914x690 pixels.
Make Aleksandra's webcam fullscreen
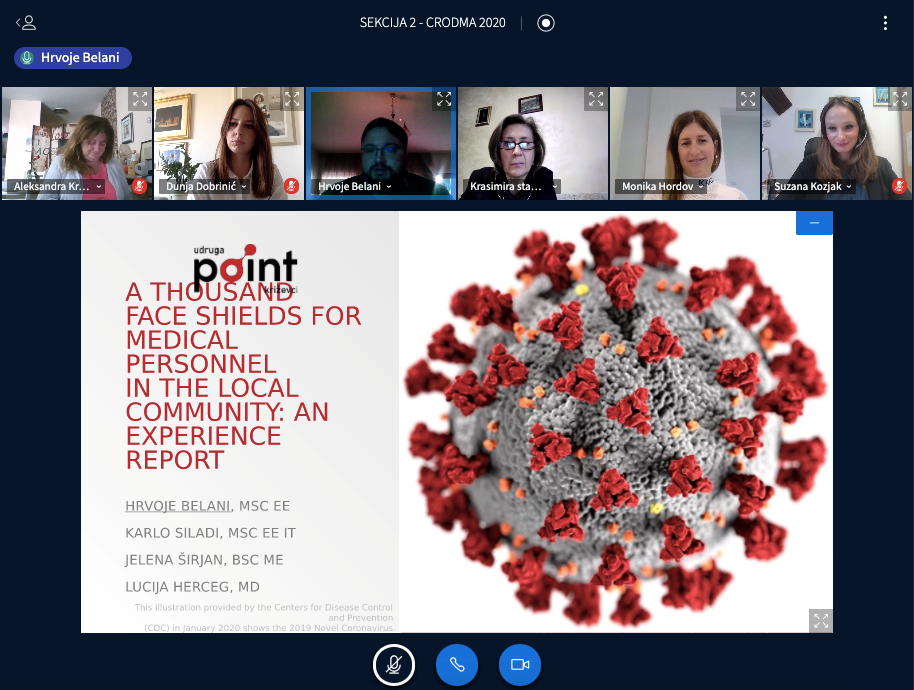click(x=139, y=98)
